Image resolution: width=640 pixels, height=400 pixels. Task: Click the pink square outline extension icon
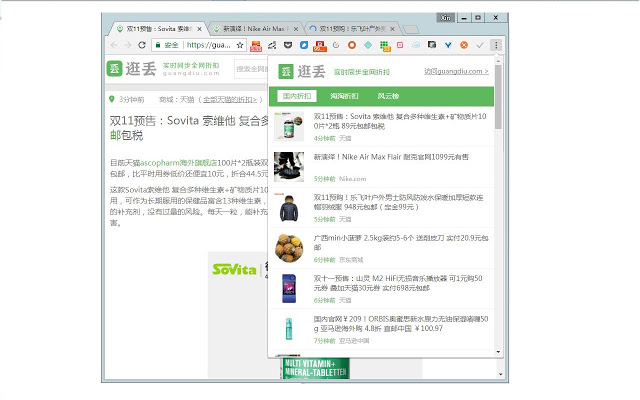point(400,45)
